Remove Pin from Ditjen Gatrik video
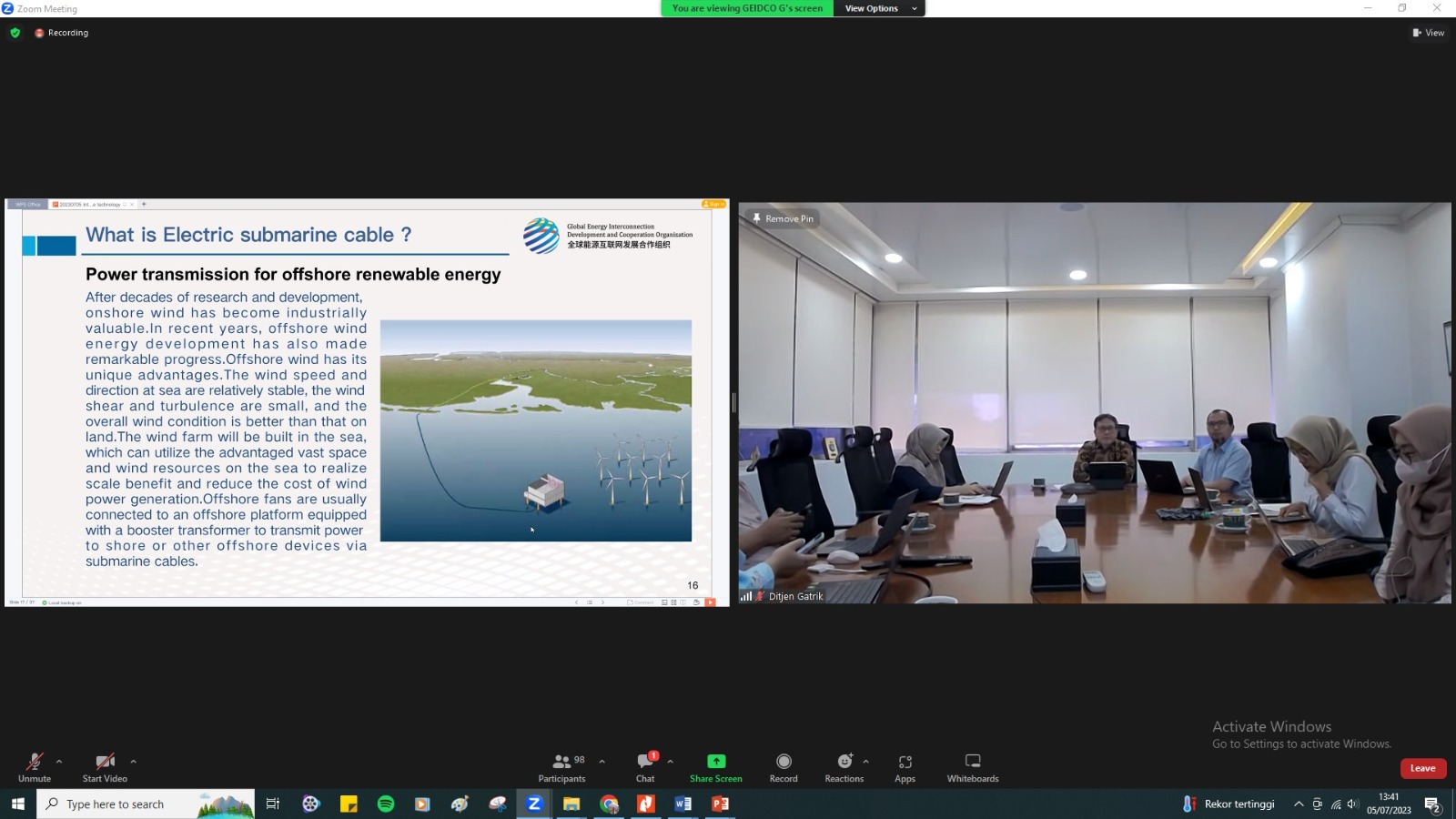 click(783, 218)
